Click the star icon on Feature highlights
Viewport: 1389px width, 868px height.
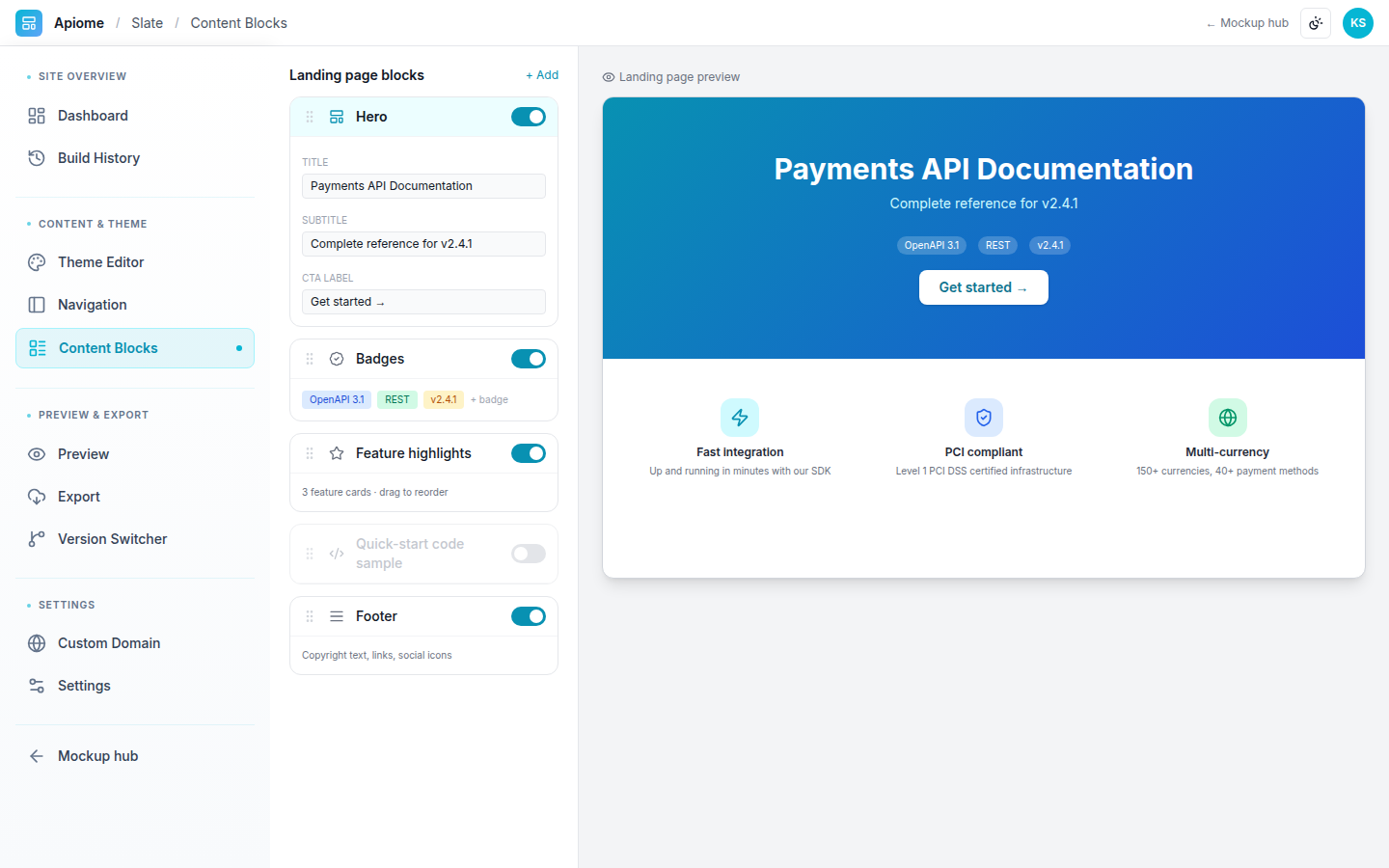pyautogui.click(x=337, y=453)
